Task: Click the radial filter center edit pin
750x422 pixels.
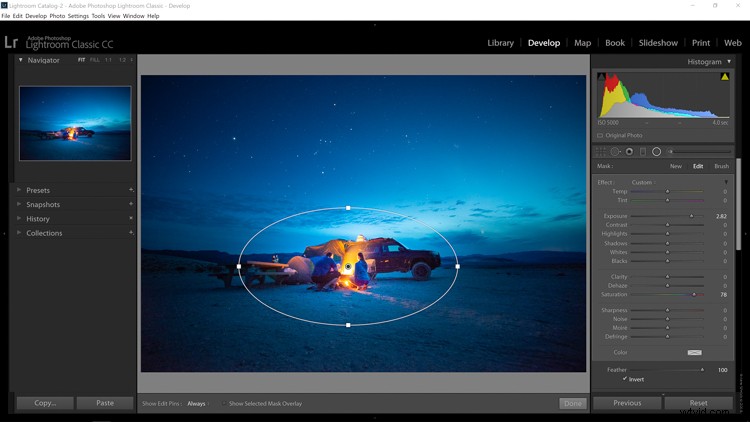Action: coord(348,267)
